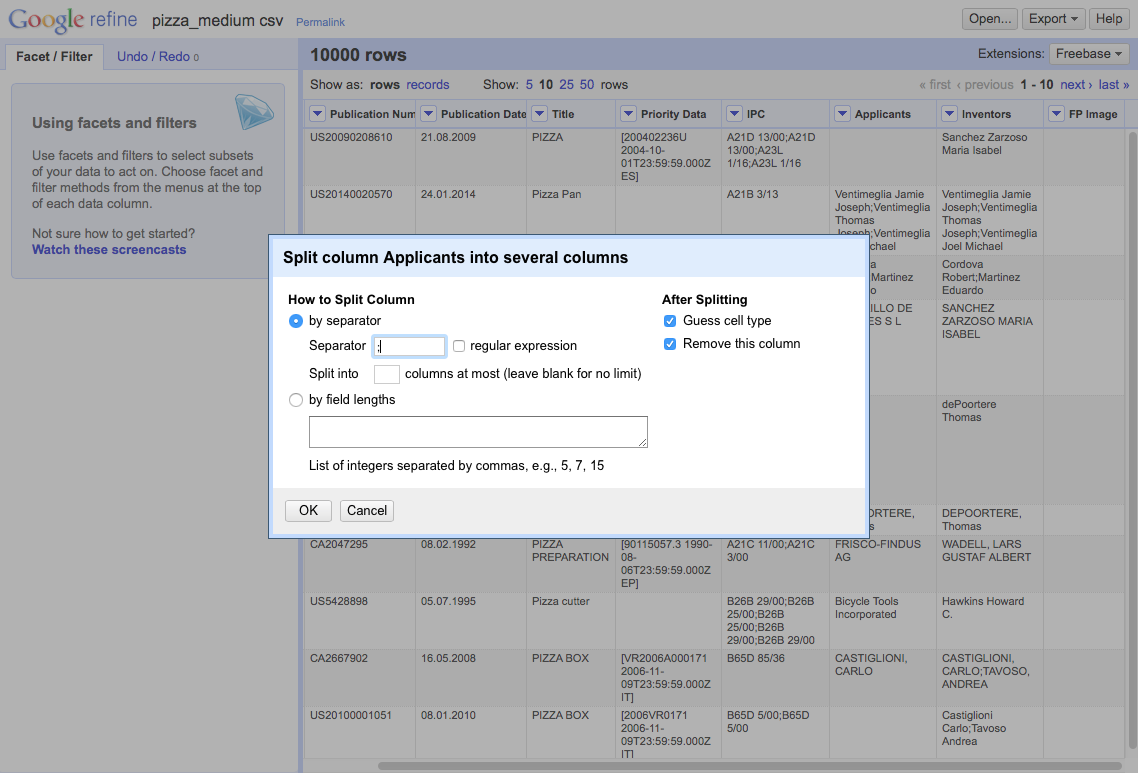The image size is (1138, 773).
Task: Open the Applicants column menu arrow
Action: click(842, 114)
